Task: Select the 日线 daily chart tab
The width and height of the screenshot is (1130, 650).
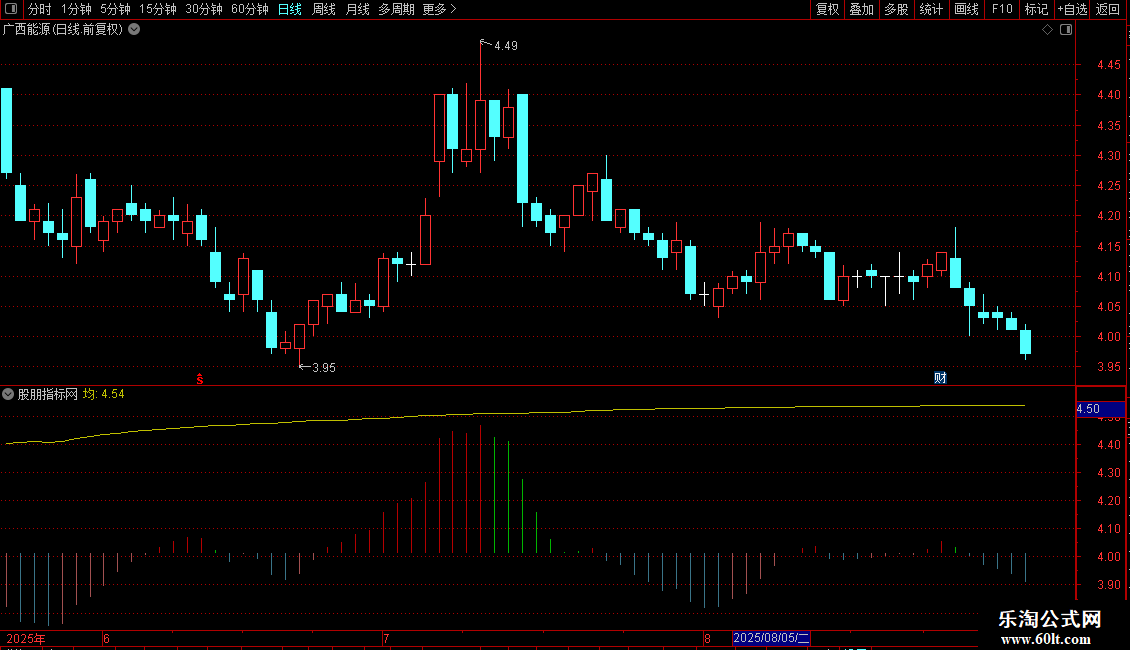Action: (290, 9)
